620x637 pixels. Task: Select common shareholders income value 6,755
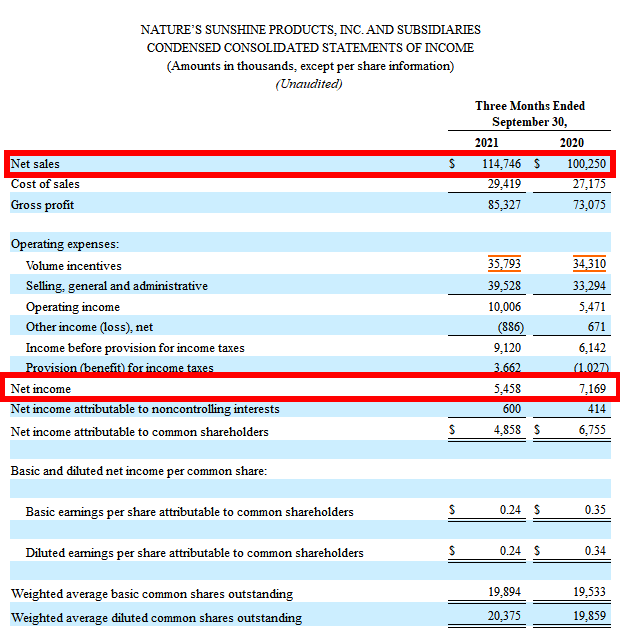[592, 430]
